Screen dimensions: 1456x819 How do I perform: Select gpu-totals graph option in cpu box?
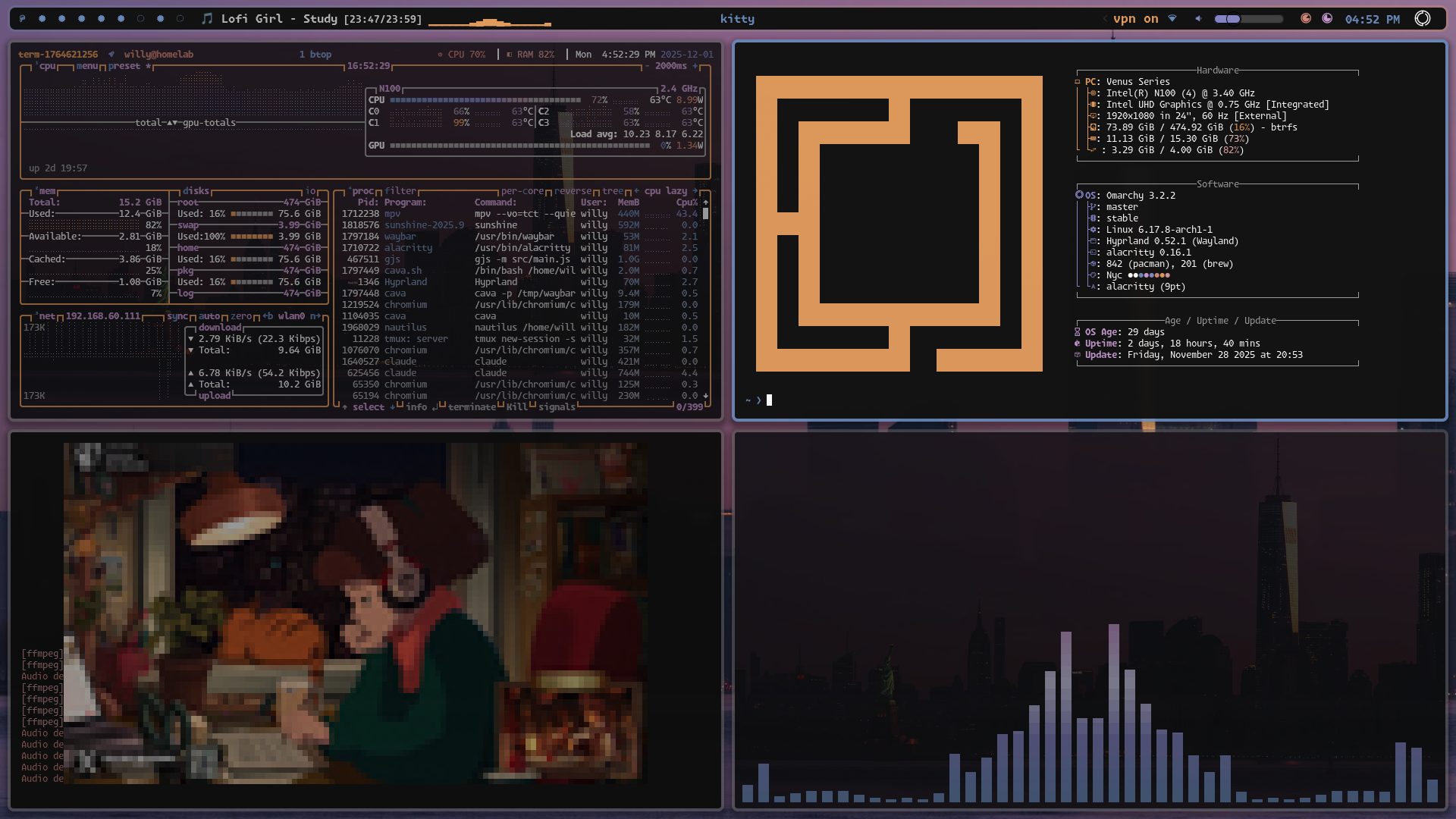click(x=209, y=123)
